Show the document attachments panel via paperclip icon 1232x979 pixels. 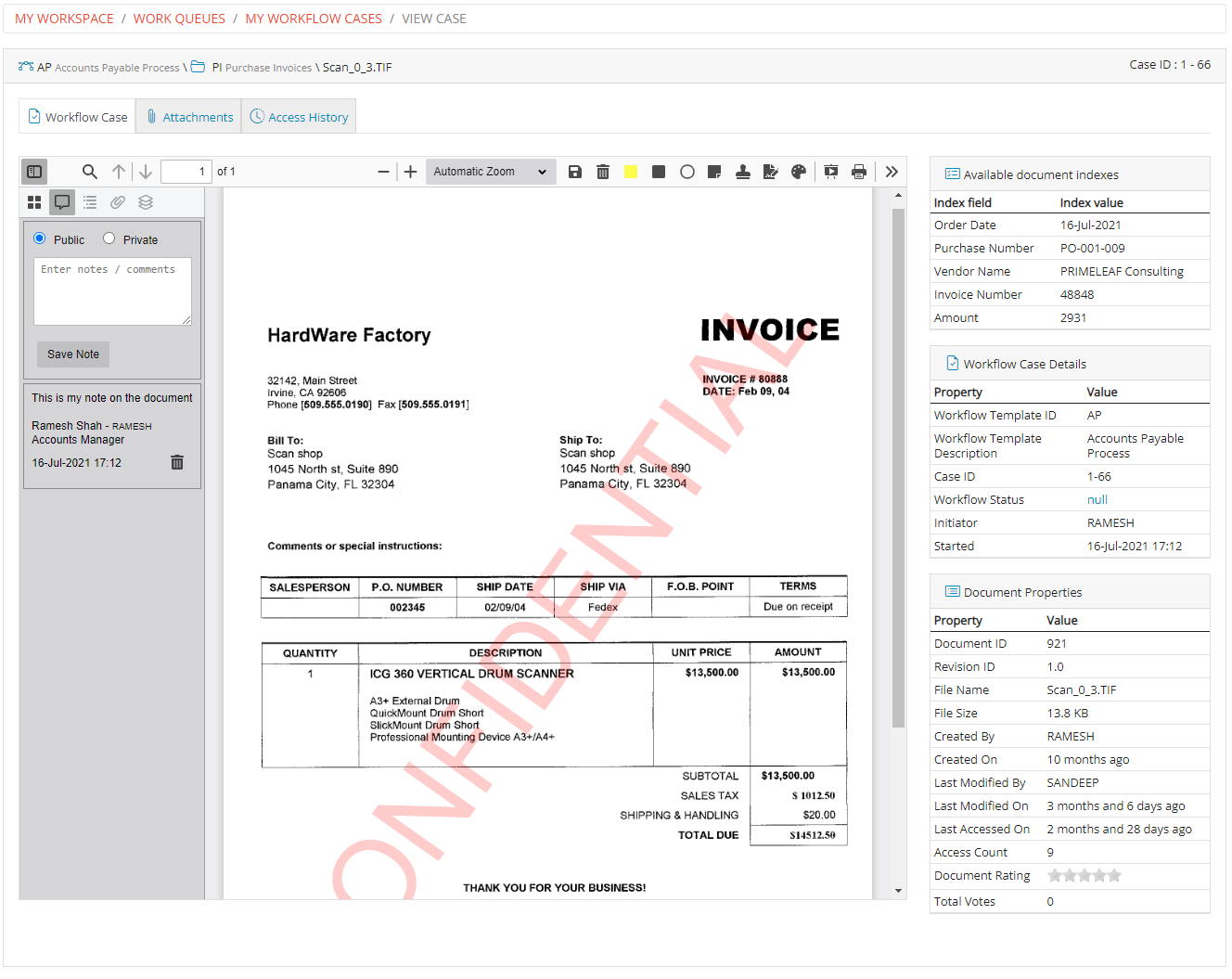point(117,202)
